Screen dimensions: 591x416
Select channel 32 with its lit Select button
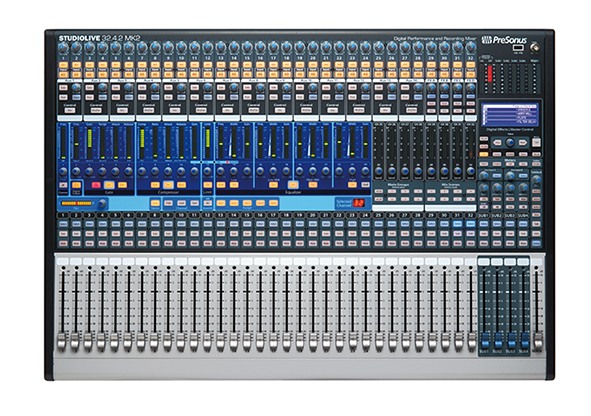pyautogui.click(x=470, y=224)
